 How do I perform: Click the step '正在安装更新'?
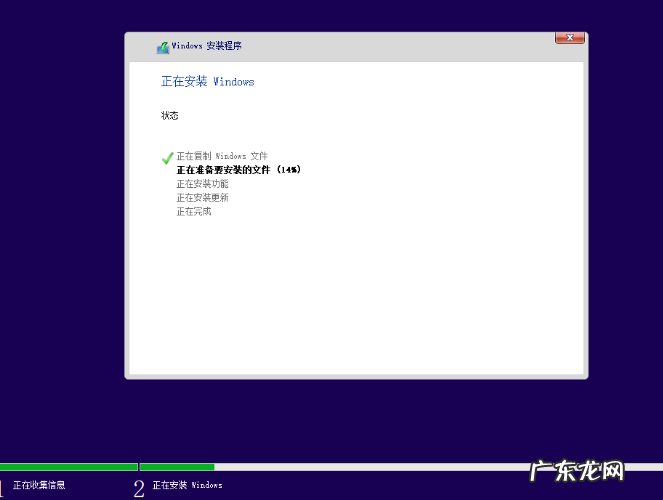tap(202, 198)
